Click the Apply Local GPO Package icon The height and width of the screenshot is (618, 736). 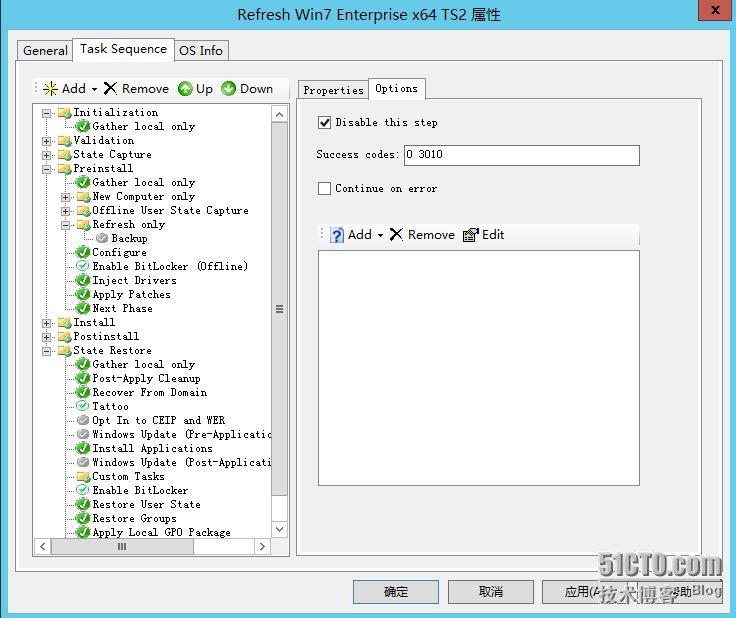[x=83, y=532]
